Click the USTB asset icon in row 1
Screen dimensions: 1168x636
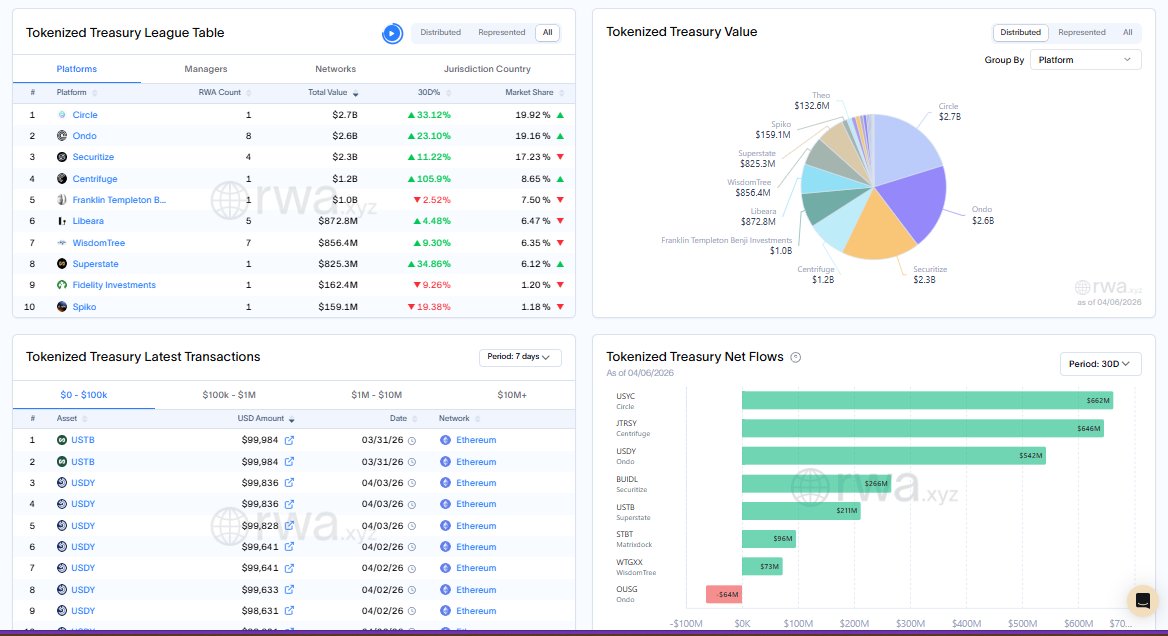tap(62, 440)
